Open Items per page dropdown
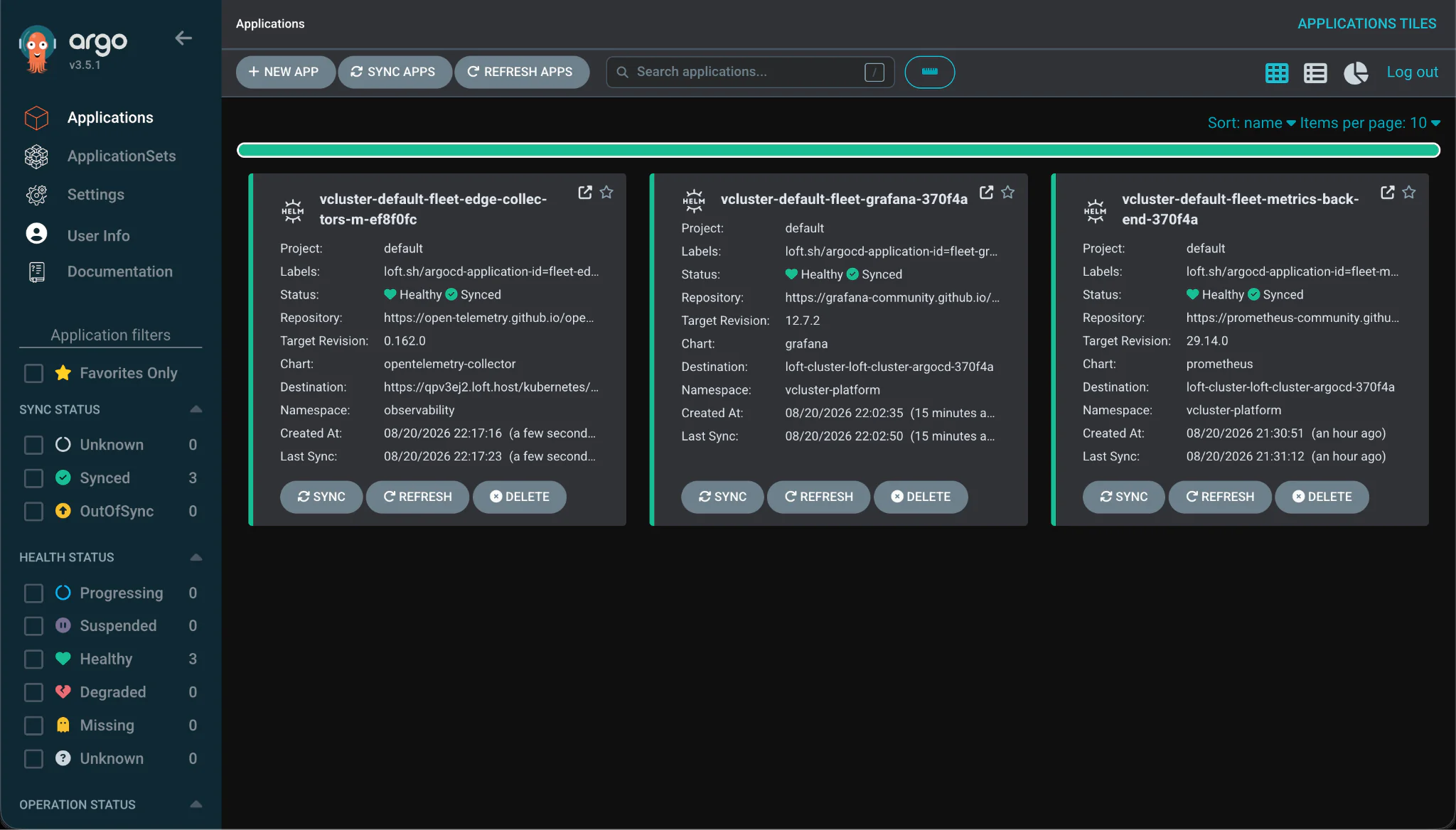 pos(1370,123)
